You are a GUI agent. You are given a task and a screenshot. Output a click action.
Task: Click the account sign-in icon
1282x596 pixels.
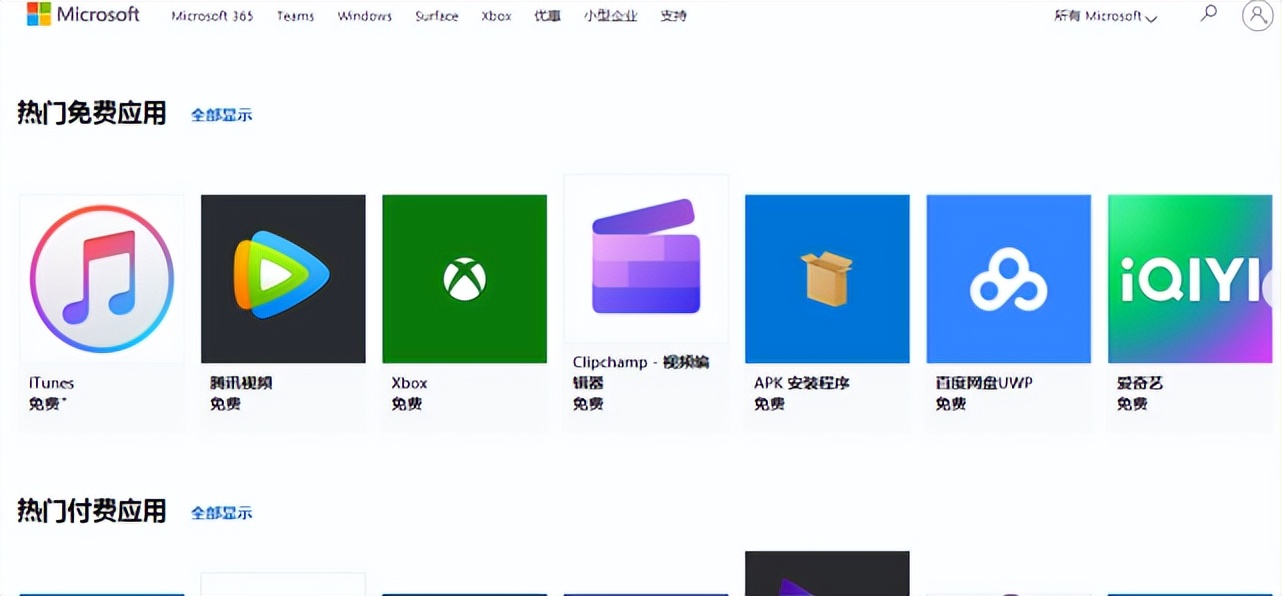coord(1256,16)
